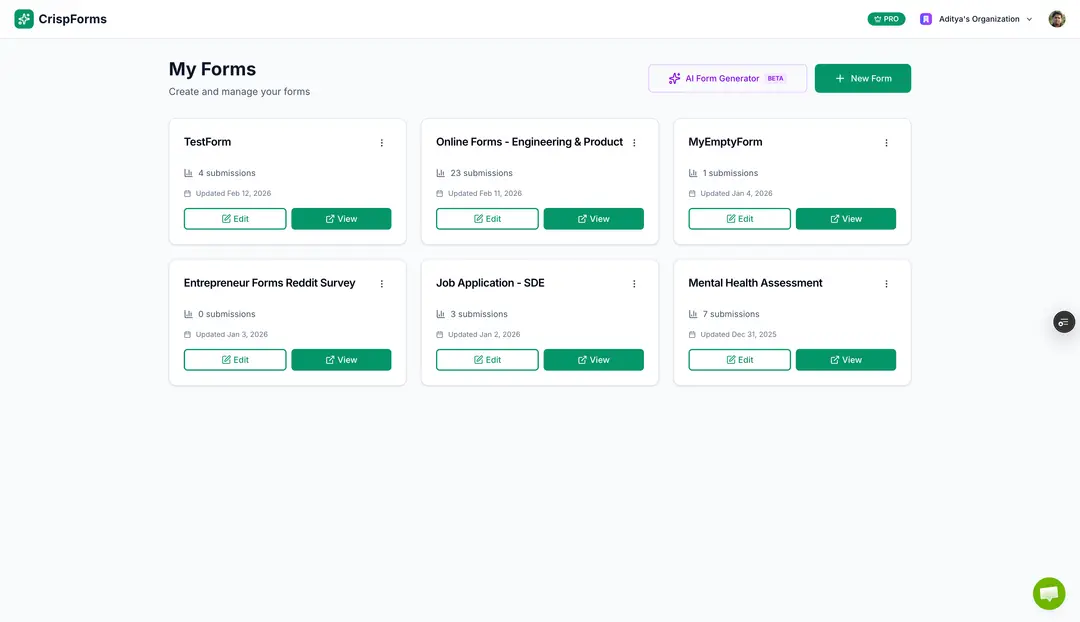Image resolution: width=1080 pixels, height=622 pixels.
Task: Open three-dot menu for TestForm
Action: pos(381,143)
